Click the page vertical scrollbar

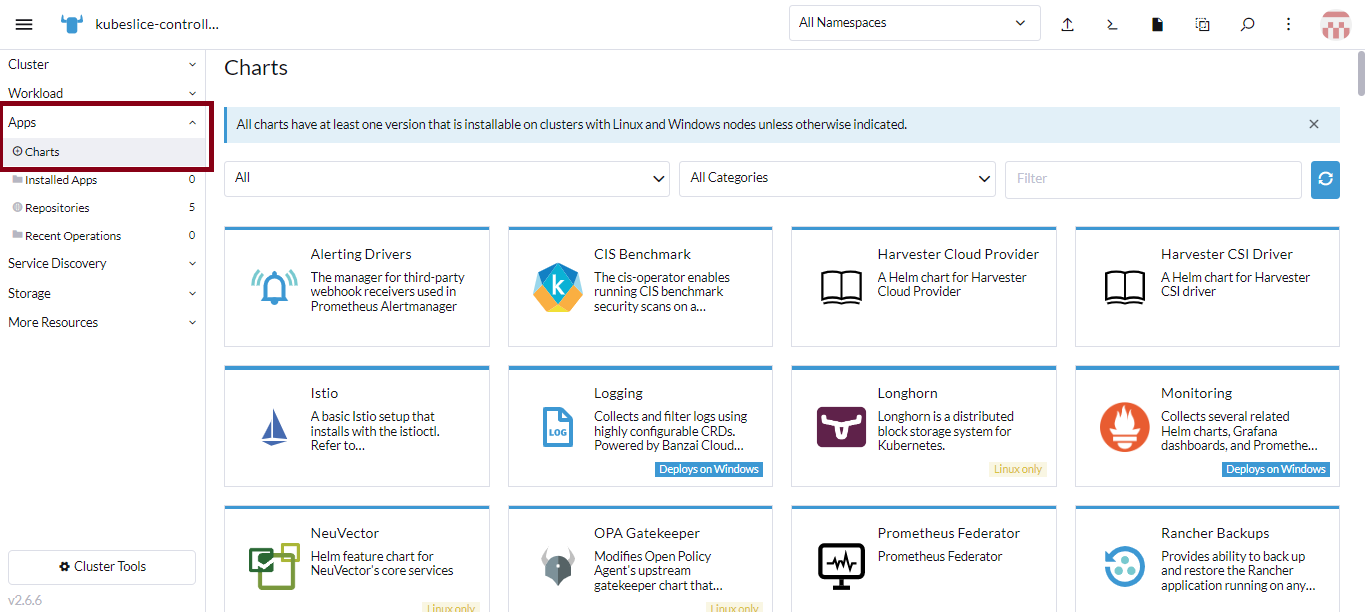click(x=1360, y=73)
